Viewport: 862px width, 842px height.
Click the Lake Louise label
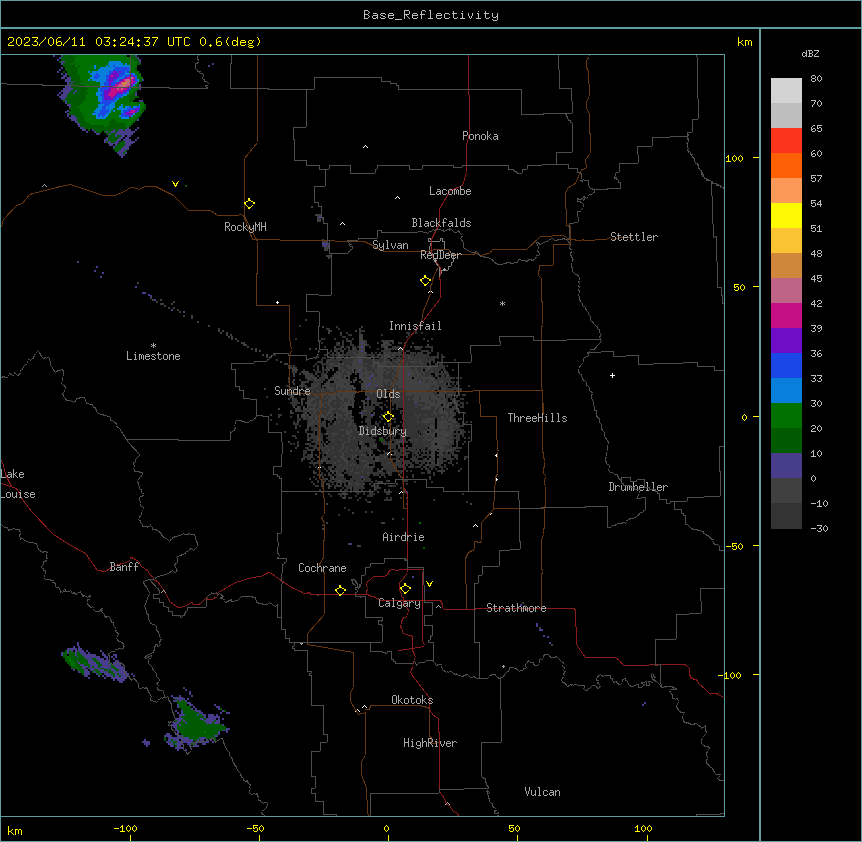18,484
